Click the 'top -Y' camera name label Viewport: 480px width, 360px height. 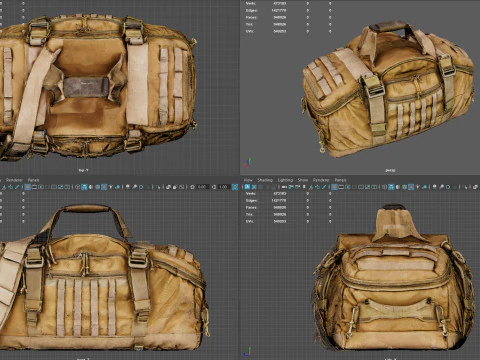[x=83, y=170]
